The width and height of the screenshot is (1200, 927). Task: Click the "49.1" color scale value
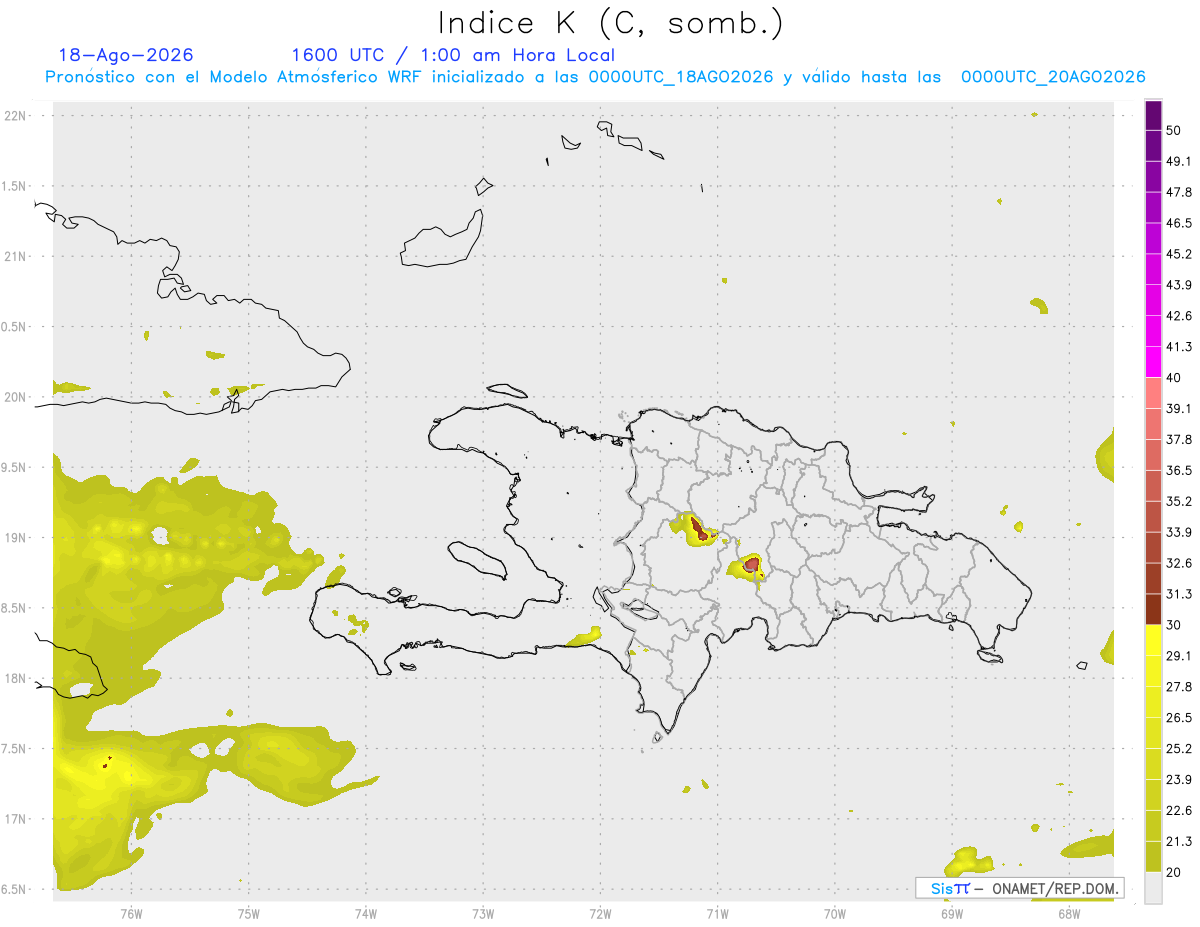tap(1179, 162)
